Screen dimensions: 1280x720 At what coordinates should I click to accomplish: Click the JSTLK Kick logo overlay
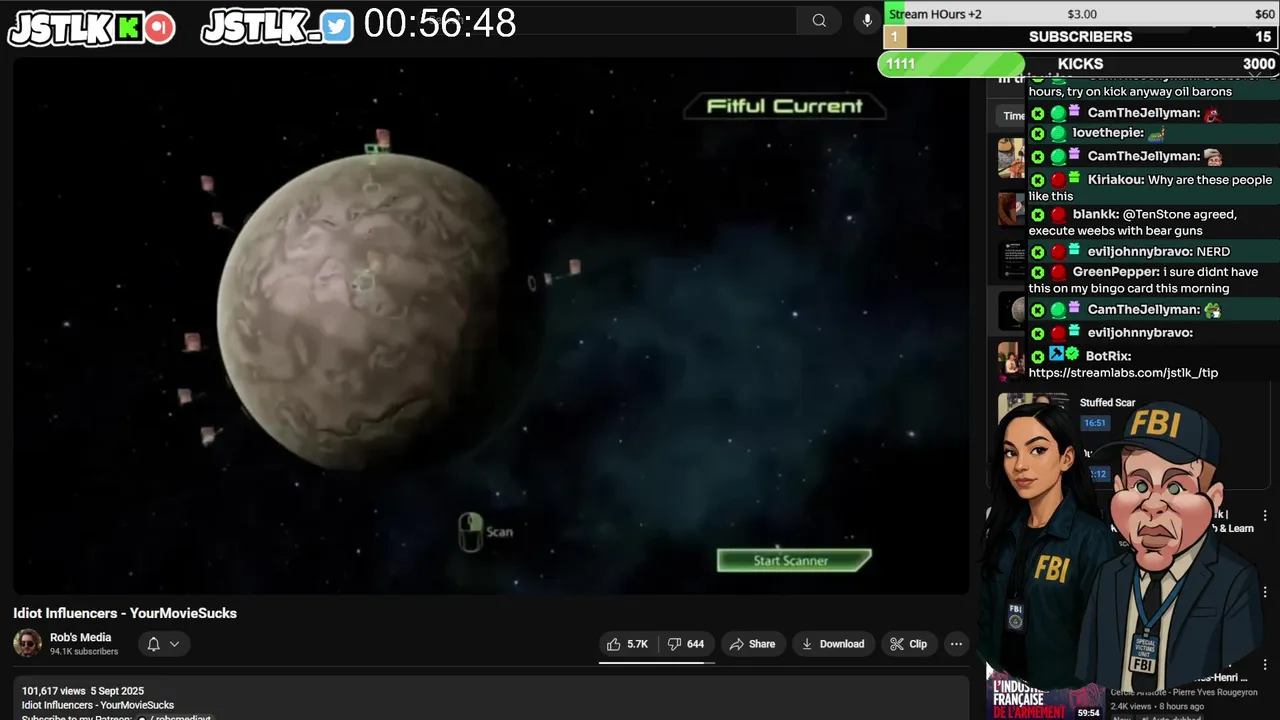(92, 28)
